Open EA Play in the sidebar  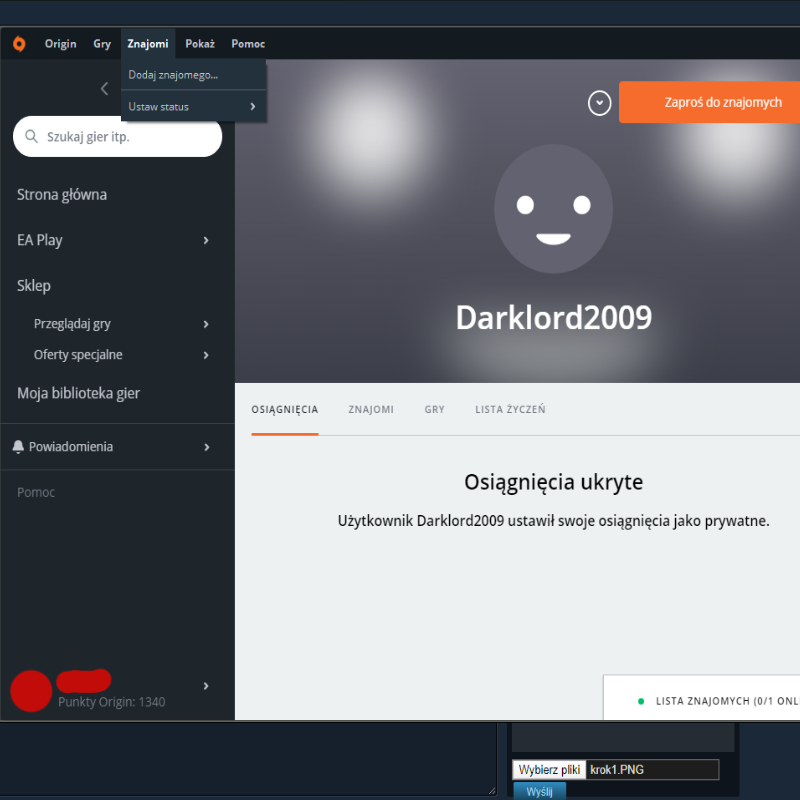coord(39,240)
